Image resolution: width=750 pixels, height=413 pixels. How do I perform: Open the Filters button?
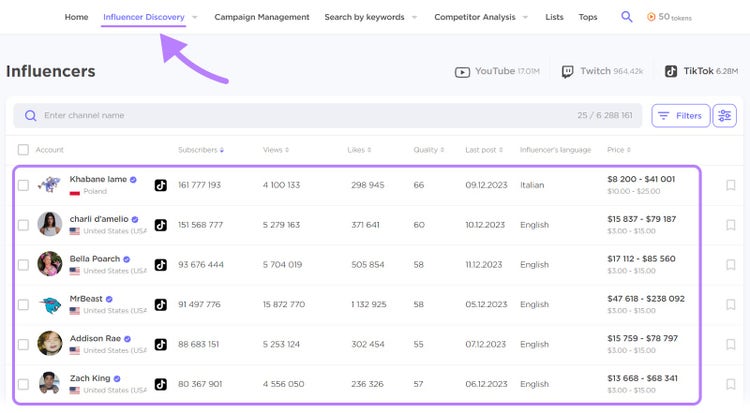681,115
